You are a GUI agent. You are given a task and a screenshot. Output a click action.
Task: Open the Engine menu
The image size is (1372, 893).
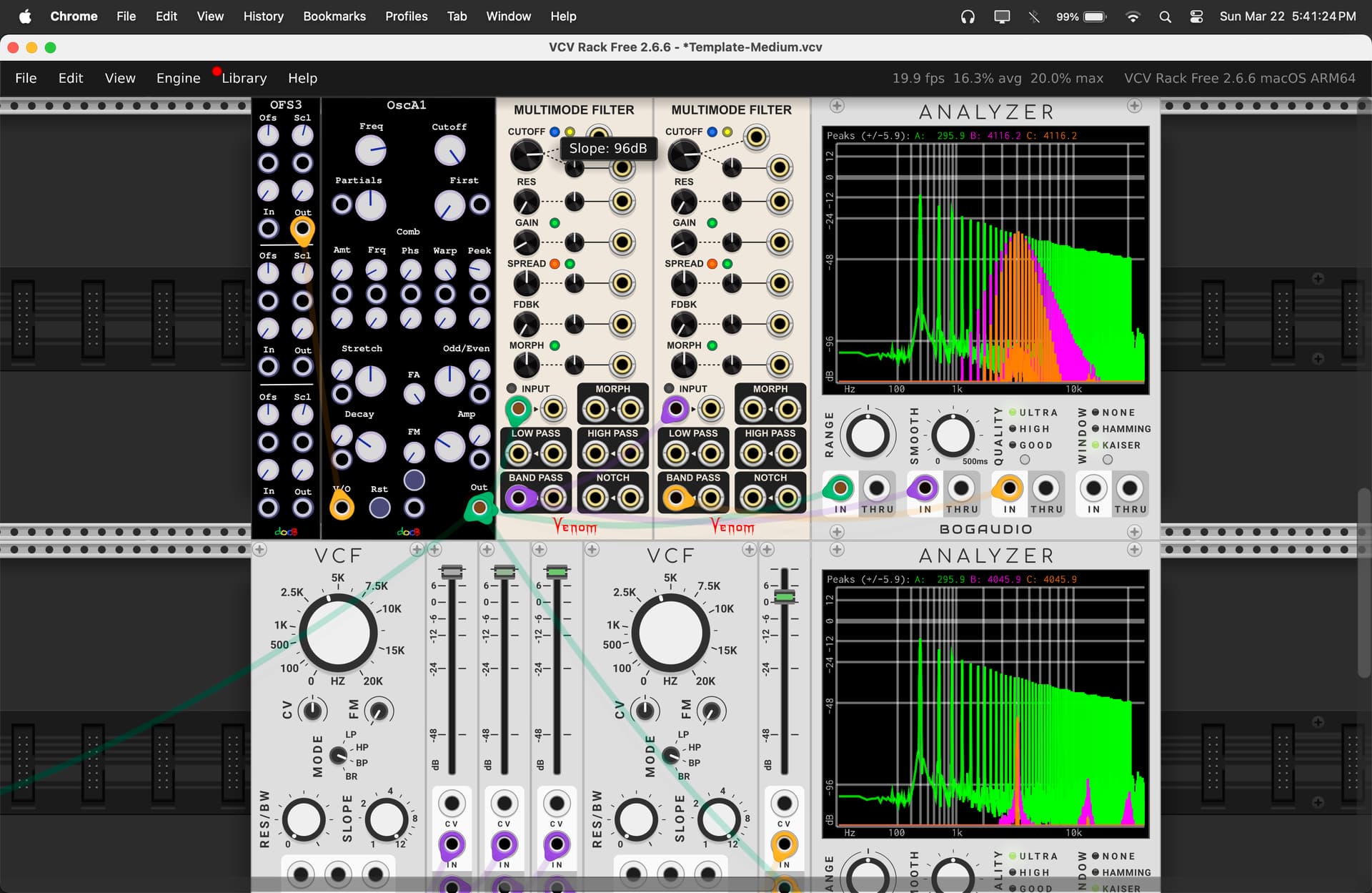tap(178, 78)
